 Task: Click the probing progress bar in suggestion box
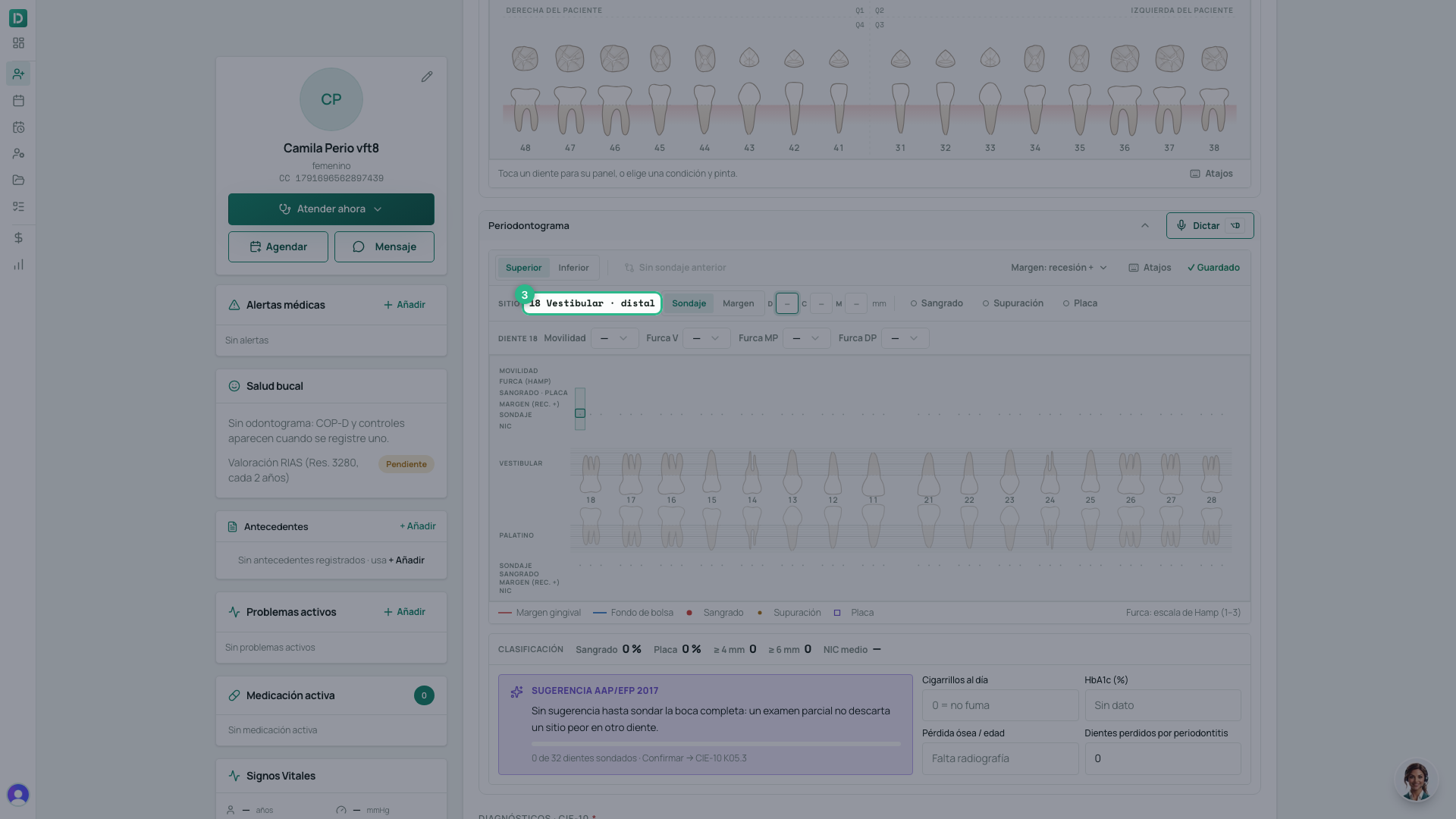(716, 744)
